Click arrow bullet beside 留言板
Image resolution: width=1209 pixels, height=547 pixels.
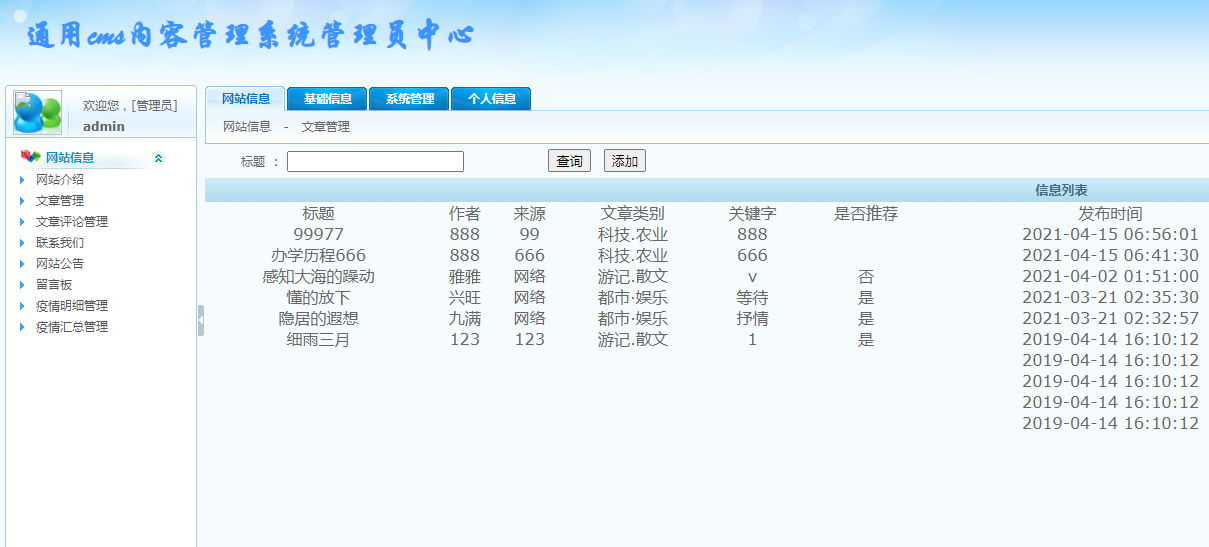[x=22, y=285]
